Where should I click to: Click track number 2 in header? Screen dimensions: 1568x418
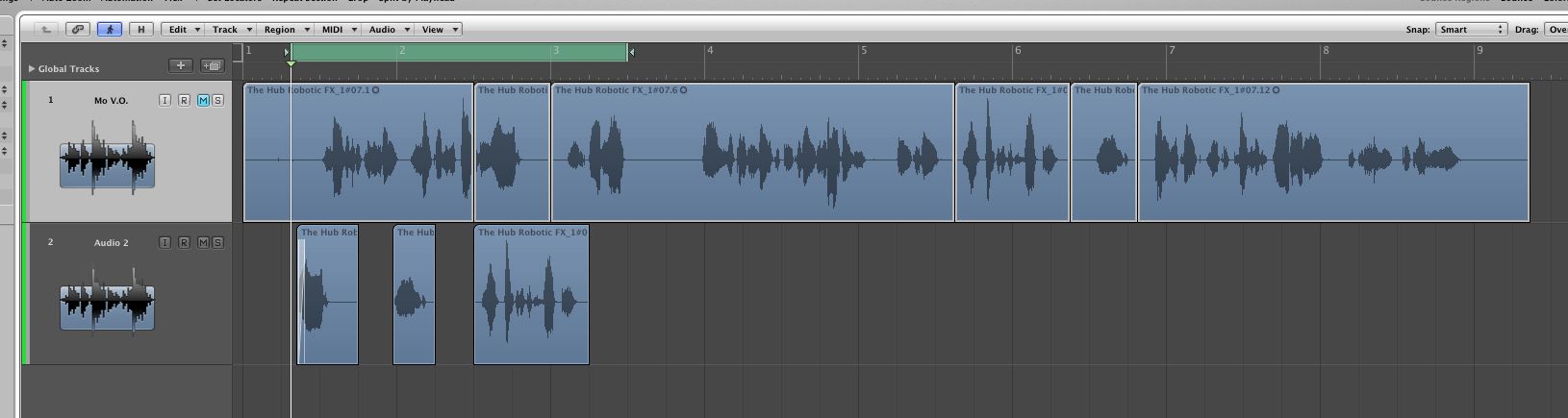(51, 242)
